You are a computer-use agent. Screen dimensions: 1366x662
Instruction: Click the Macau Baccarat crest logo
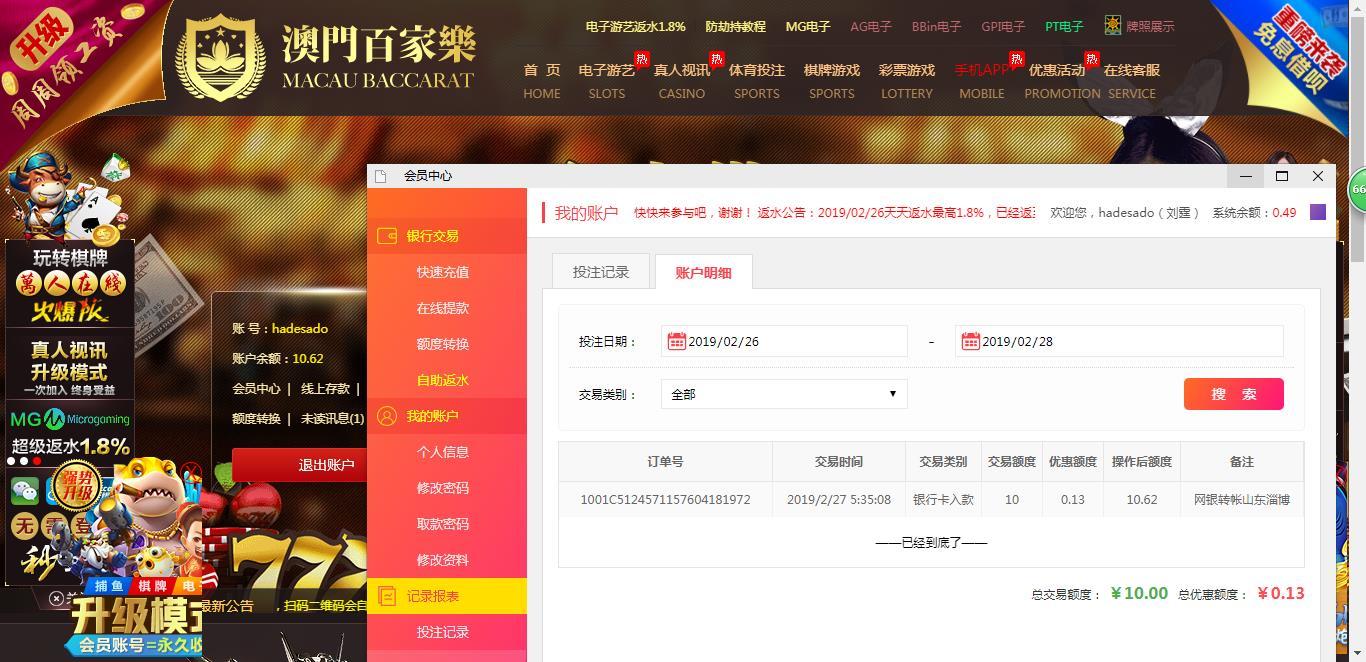220,57
